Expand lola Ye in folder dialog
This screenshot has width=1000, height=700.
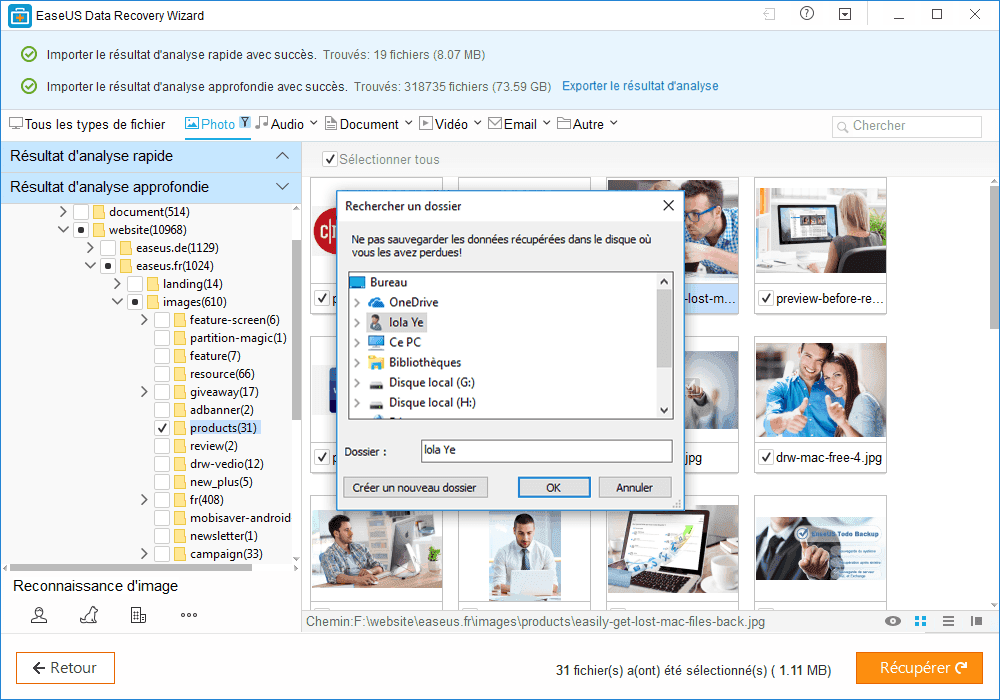(x=357, y=323)
